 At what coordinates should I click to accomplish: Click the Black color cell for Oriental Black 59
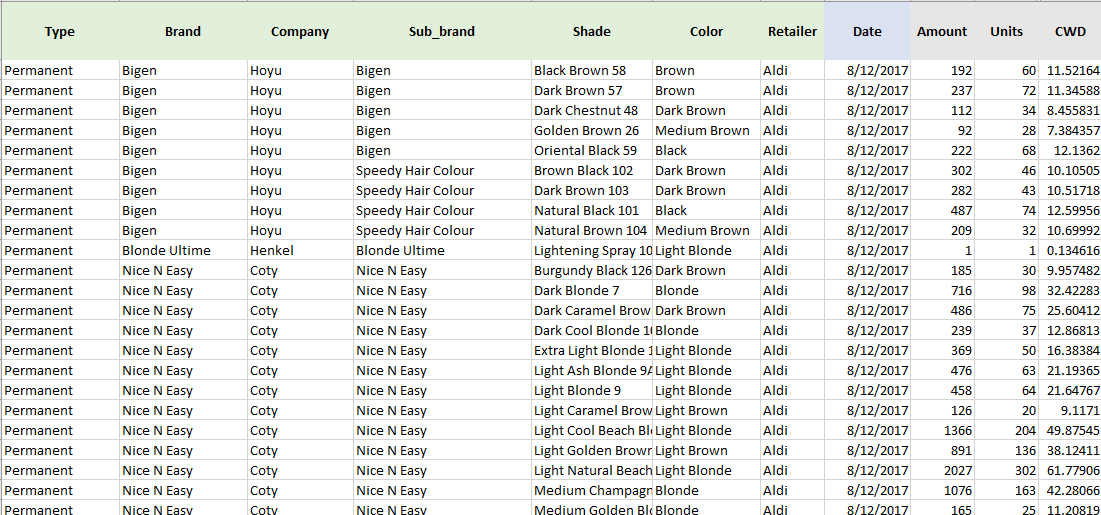point(707,150)
